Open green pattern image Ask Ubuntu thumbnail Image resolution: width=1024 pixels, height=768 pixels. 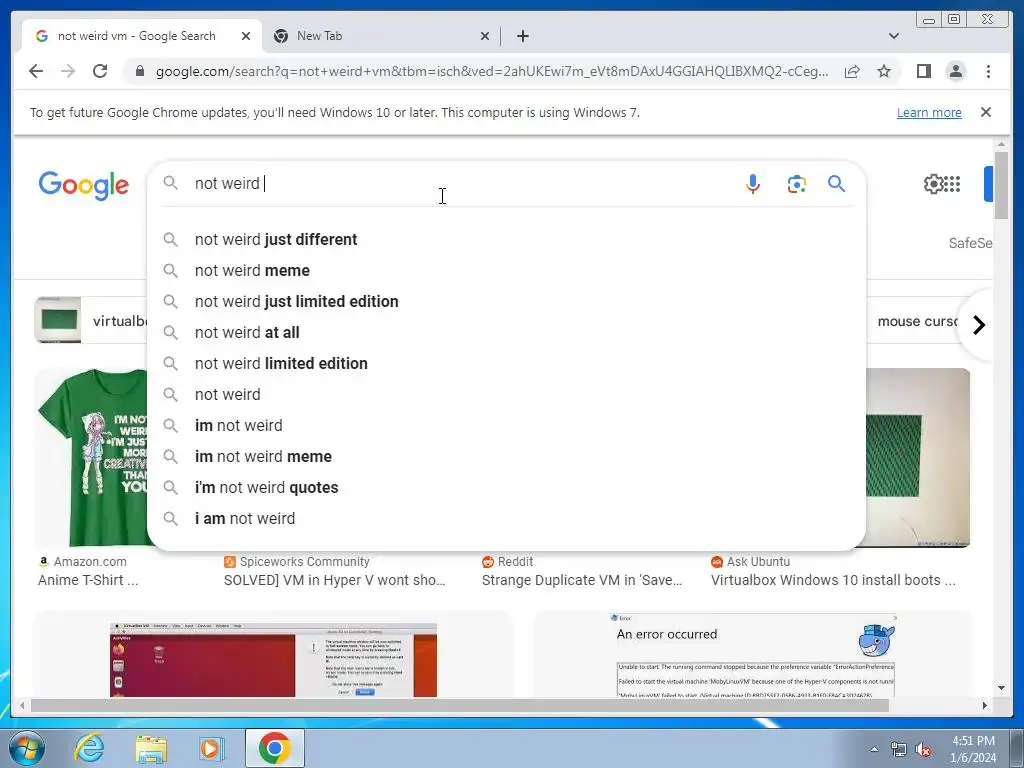918,457
